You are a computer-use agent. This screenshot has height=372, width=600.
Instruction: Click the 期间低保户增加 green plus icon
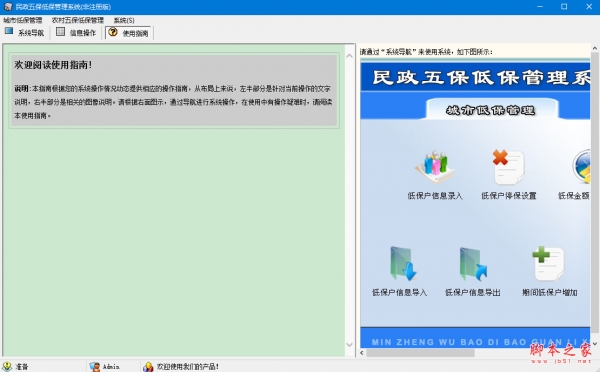[x=548, y=263]
